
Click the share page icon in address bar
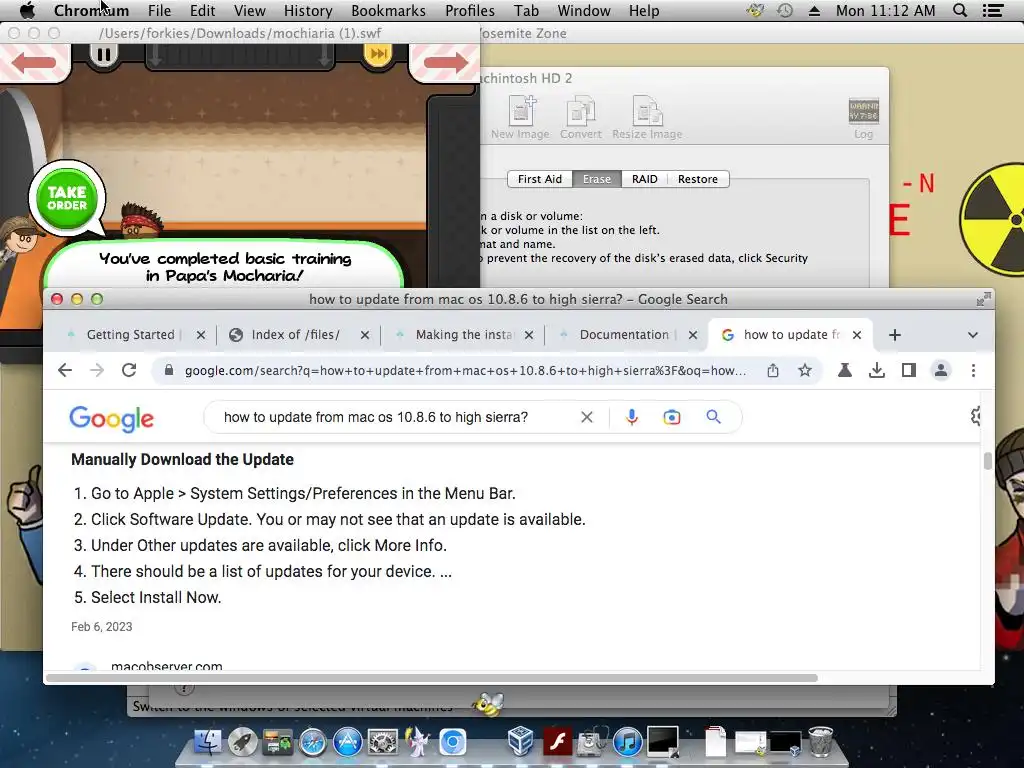click(773, 370)
